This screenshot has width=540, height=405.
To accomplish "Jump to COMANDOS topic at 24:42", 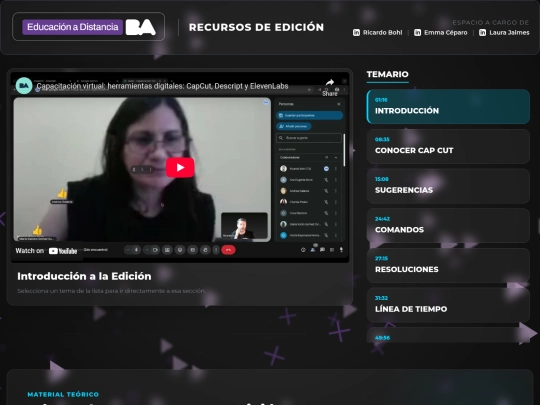I will click(x=448, y=226).
